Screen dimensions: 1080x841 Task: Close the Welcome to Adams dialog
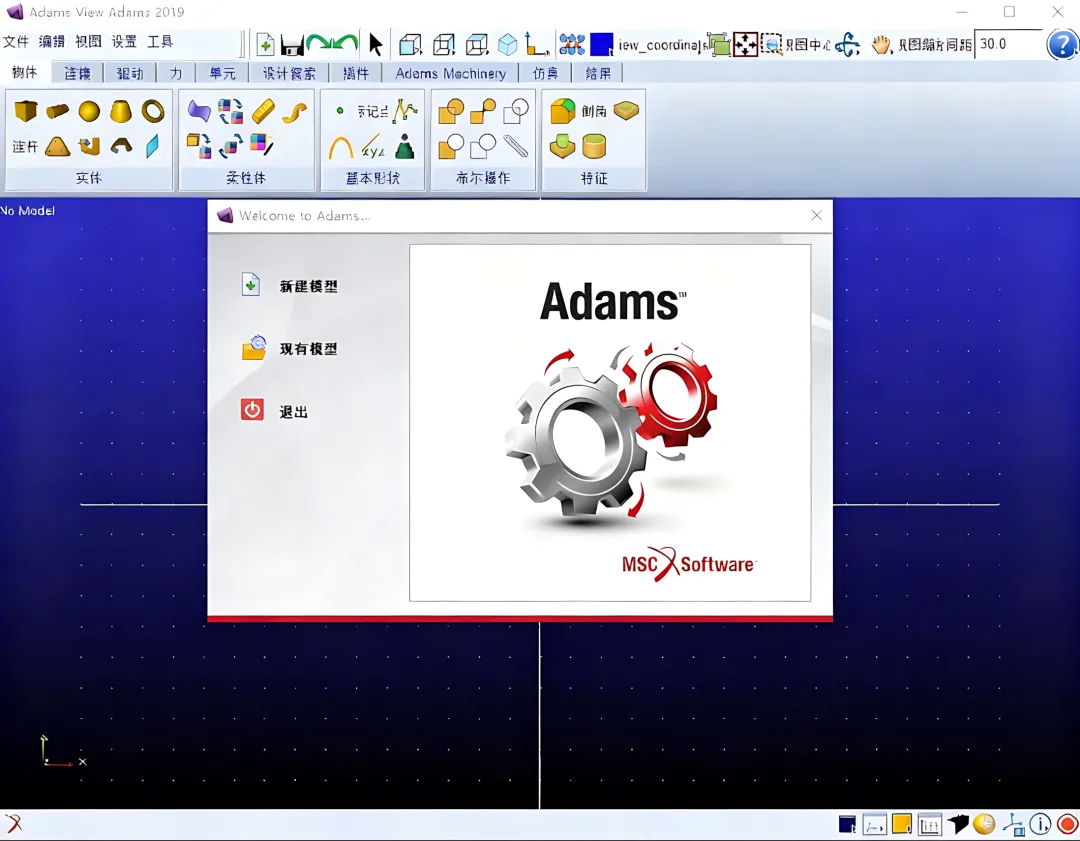[816, 216]
